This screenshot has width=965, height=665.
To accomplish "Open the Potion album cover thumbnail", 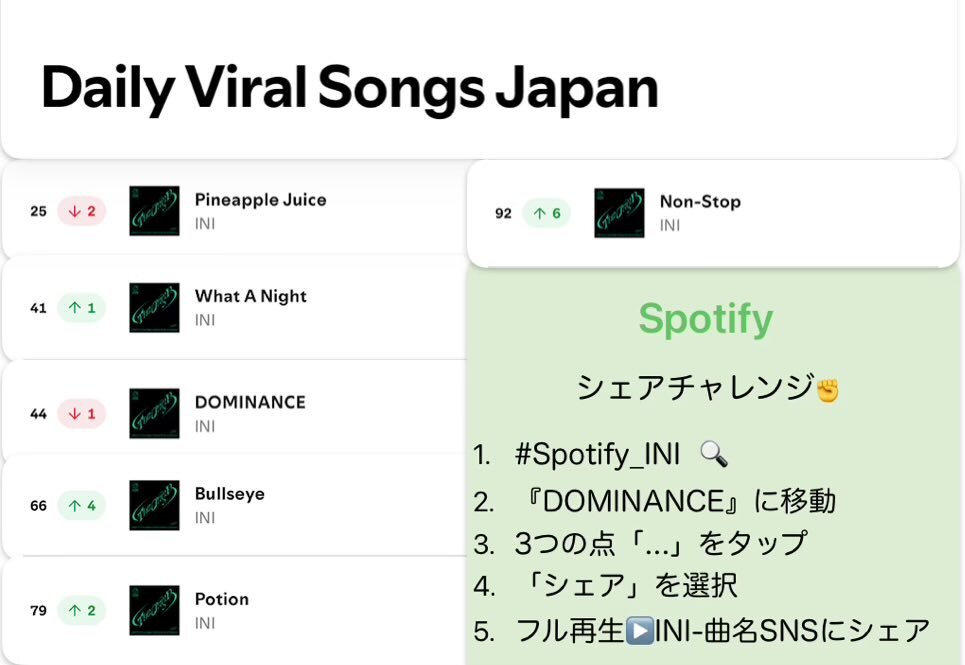I will [x=154, y=610].
